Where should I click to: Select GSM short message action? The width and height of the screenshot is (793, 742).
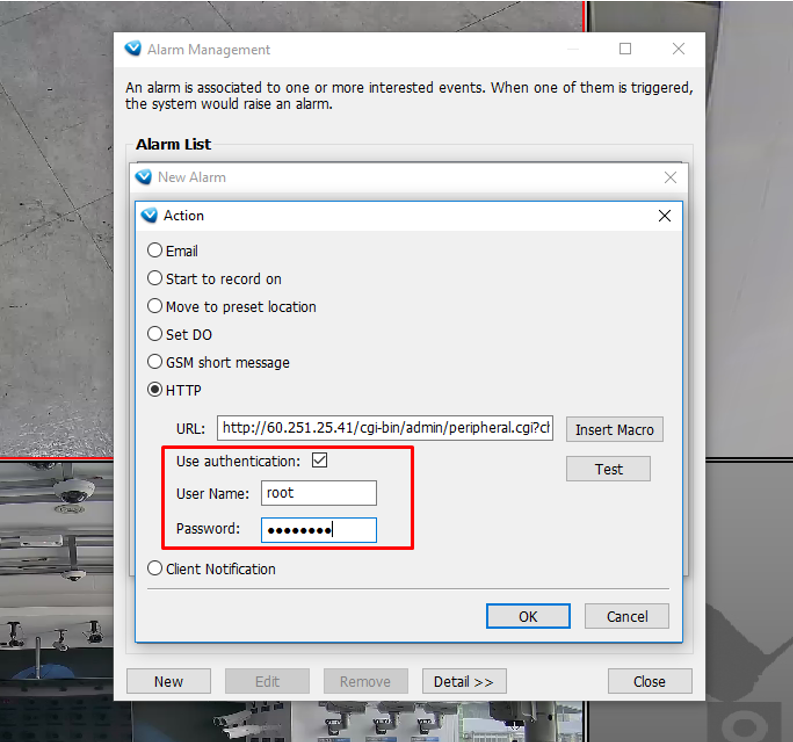click(155, 362)
